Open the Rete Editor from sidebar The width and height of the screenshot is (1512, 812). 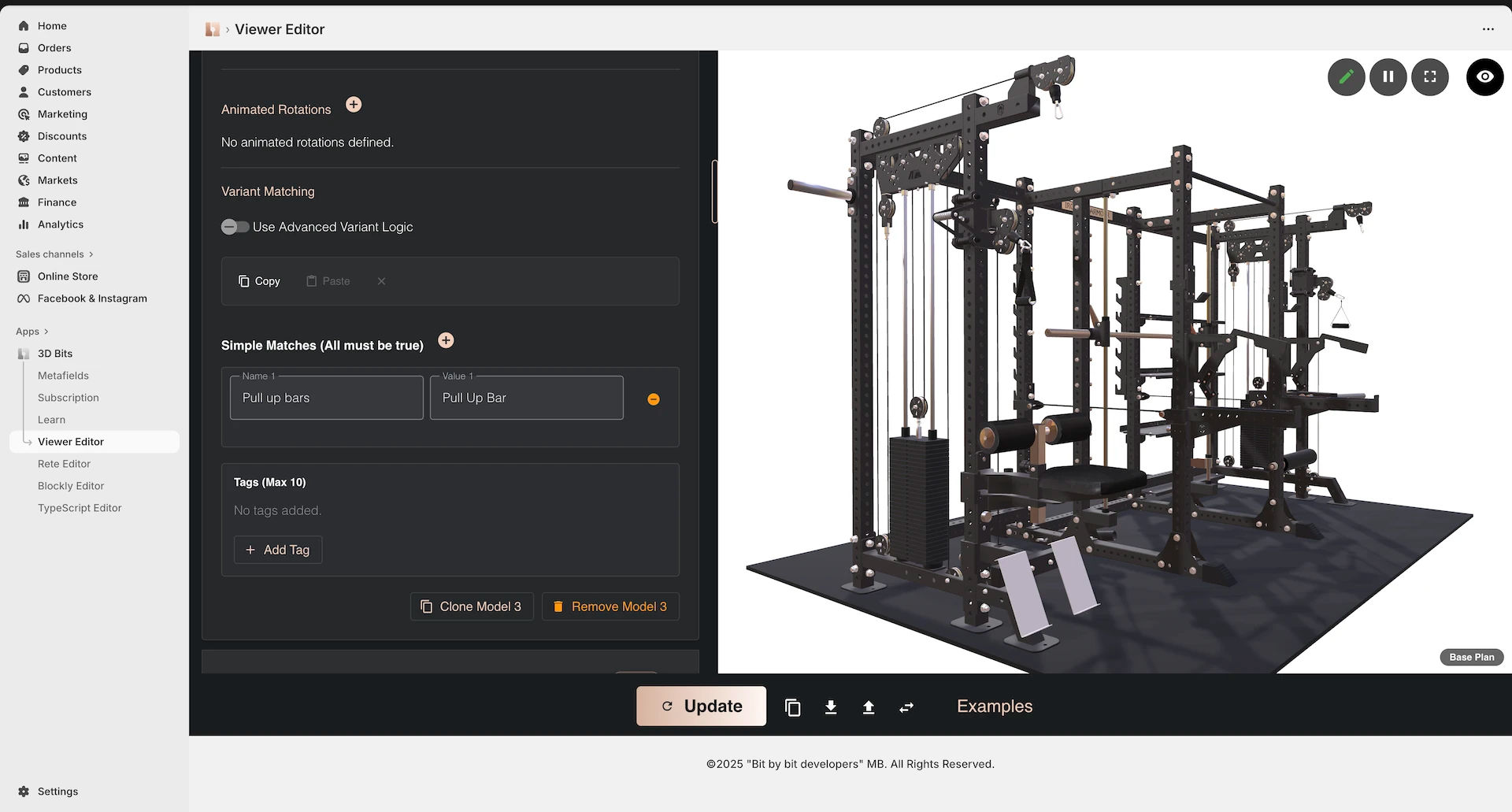pyautogui.click(x=64, y=464)
